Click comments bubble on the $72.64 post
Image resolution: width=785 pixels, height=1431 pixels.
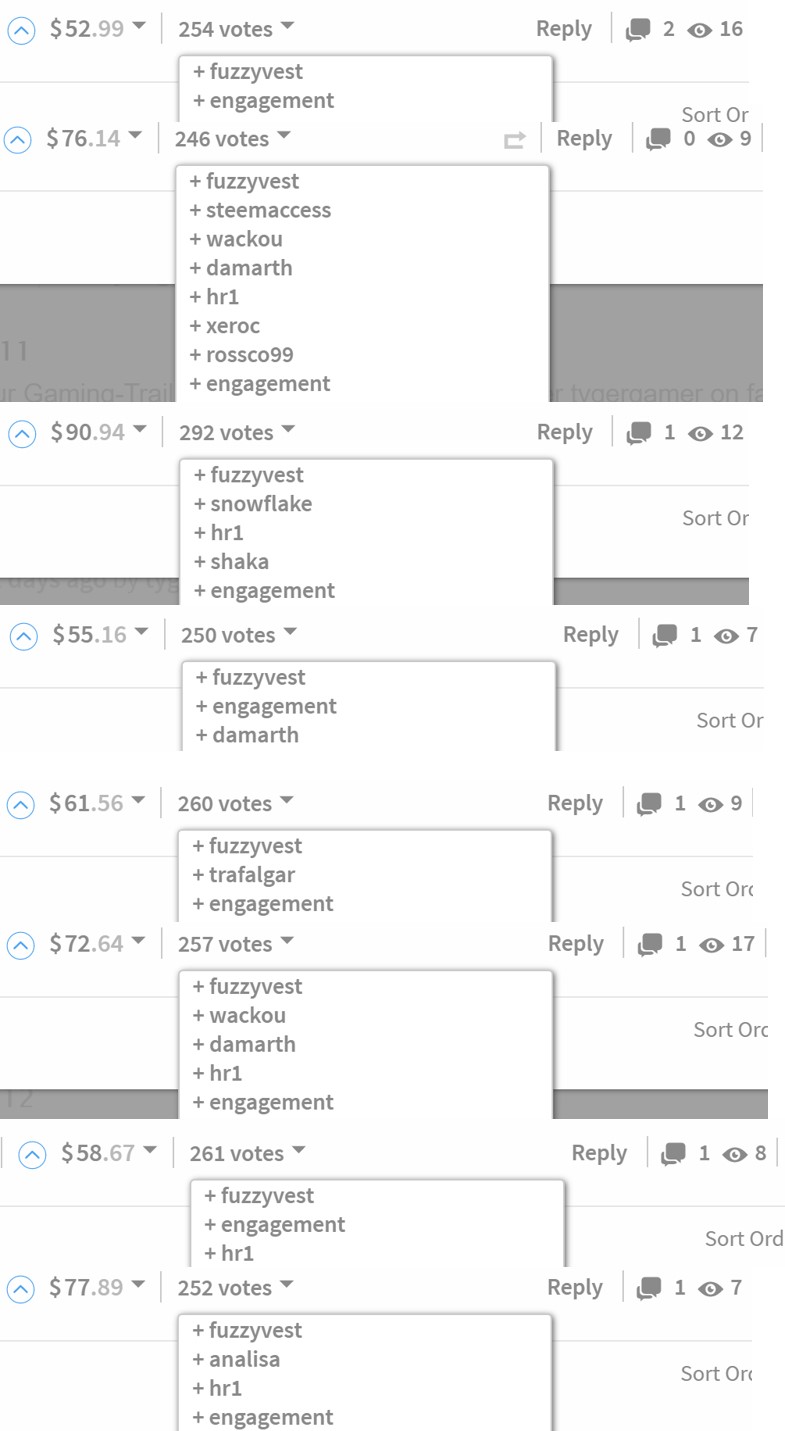(651, 944)
